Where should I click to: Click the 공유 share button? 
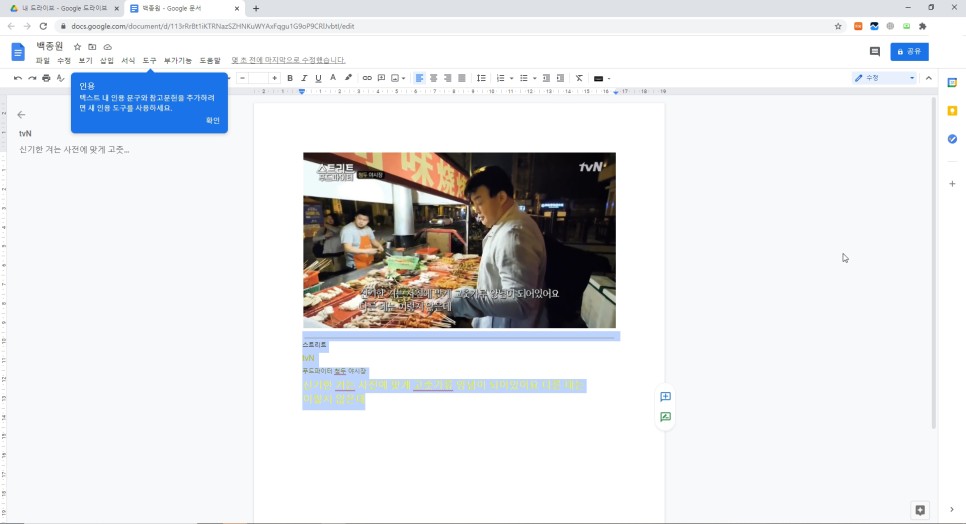(x=909, y=52)
